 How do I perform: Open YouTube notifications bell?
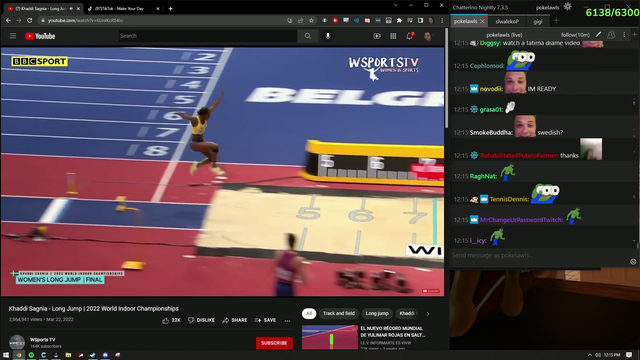click(409, 36)
